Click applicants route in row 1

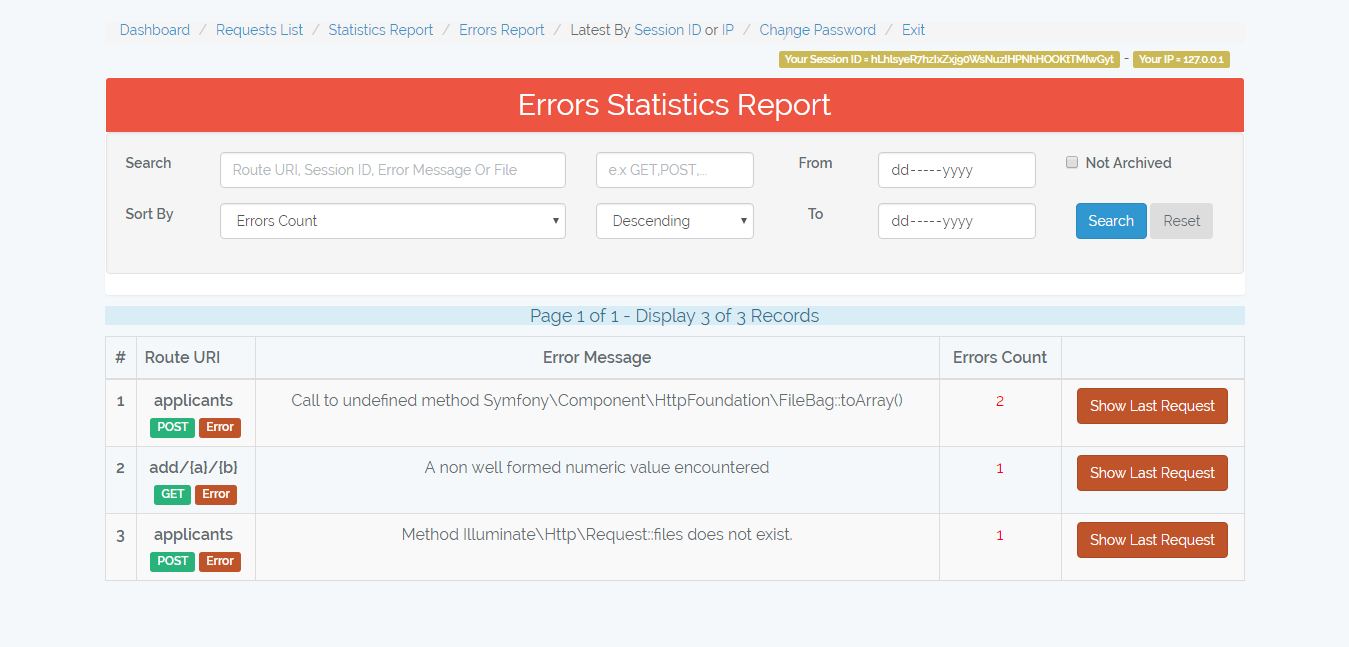[x=194, y=400]
